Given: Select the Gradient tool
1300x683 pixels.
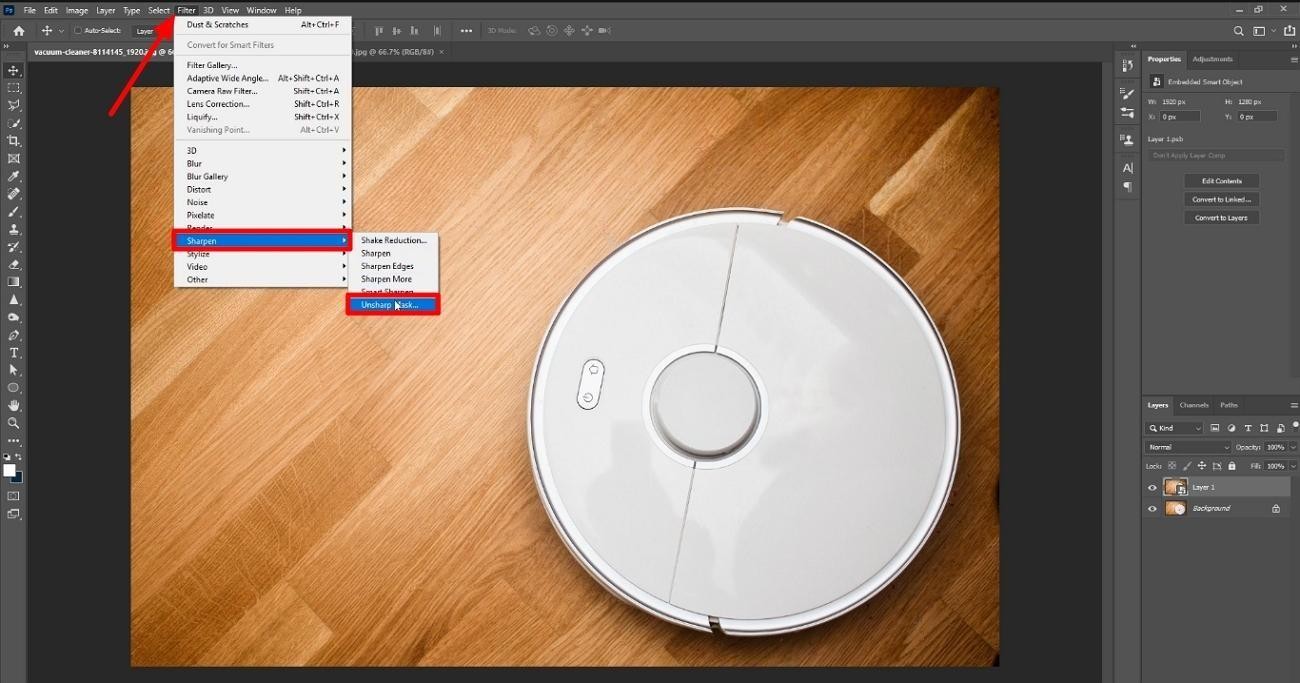Looking at the screenshot, I should coord(14,282).
